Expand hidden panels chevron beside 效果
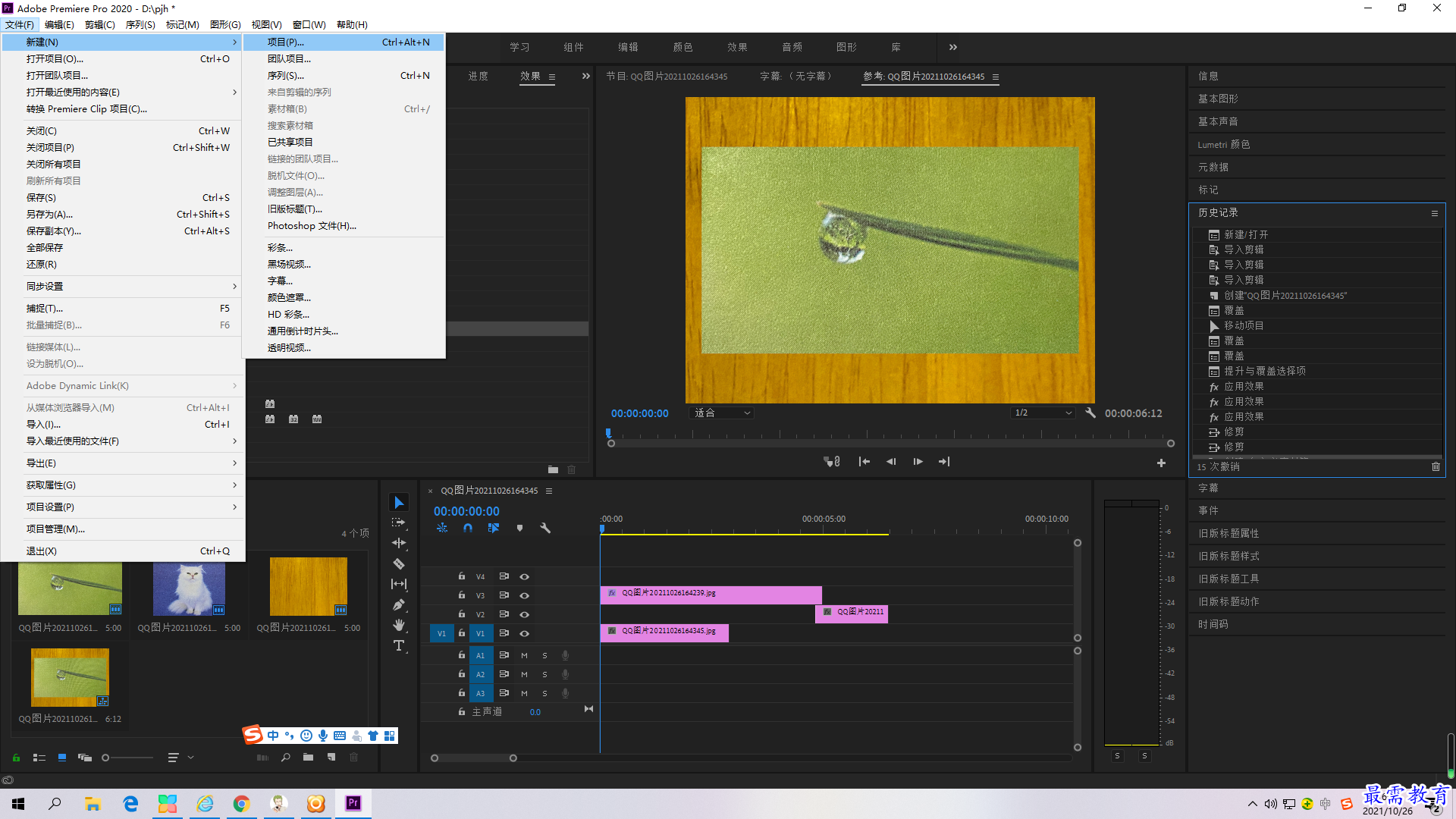Screen dimensions: 1456x819 click(x=585, y=76)
